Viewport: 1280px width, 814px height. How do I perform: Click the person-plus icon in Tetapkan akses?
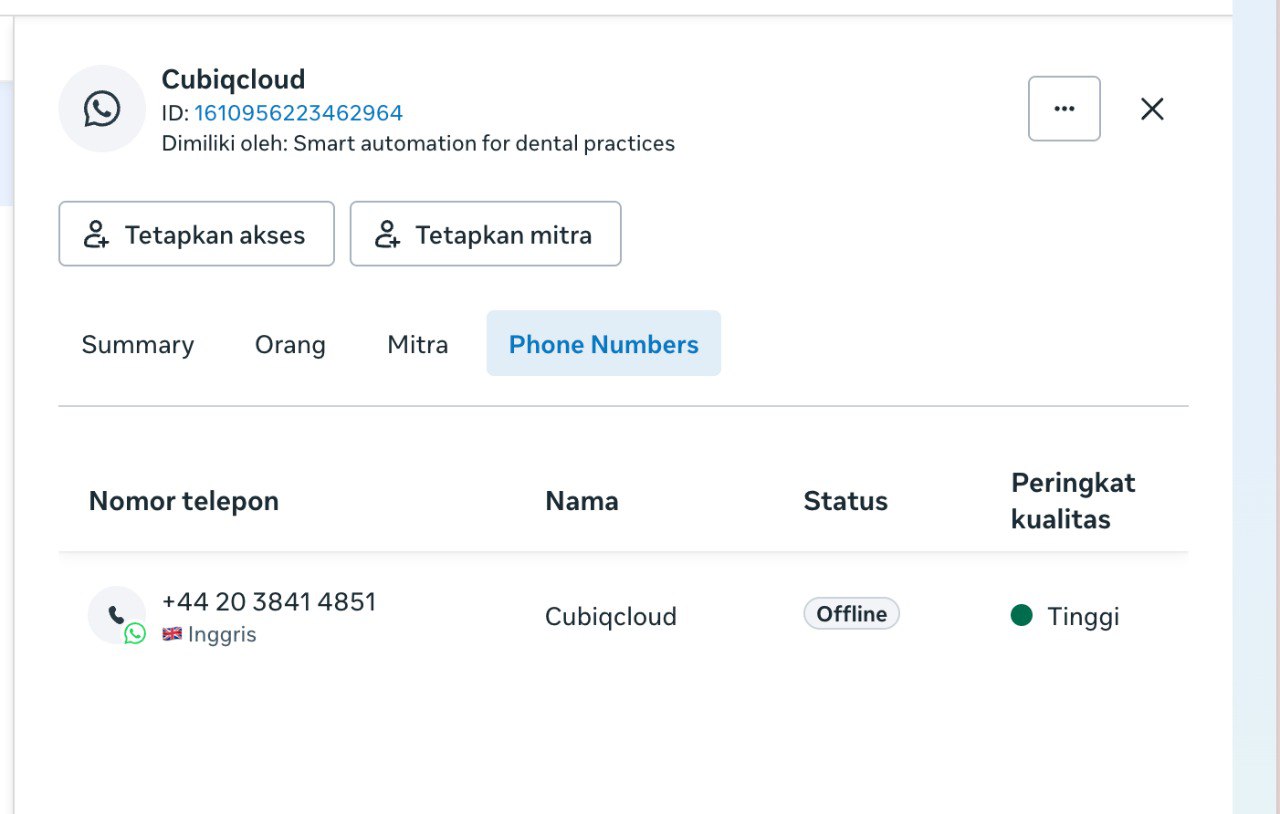[96, 235]
